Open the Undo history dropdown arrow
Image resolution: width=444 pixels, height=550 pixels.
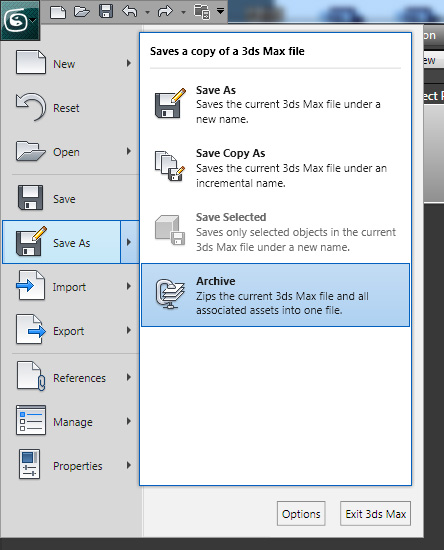coord(148,13)
